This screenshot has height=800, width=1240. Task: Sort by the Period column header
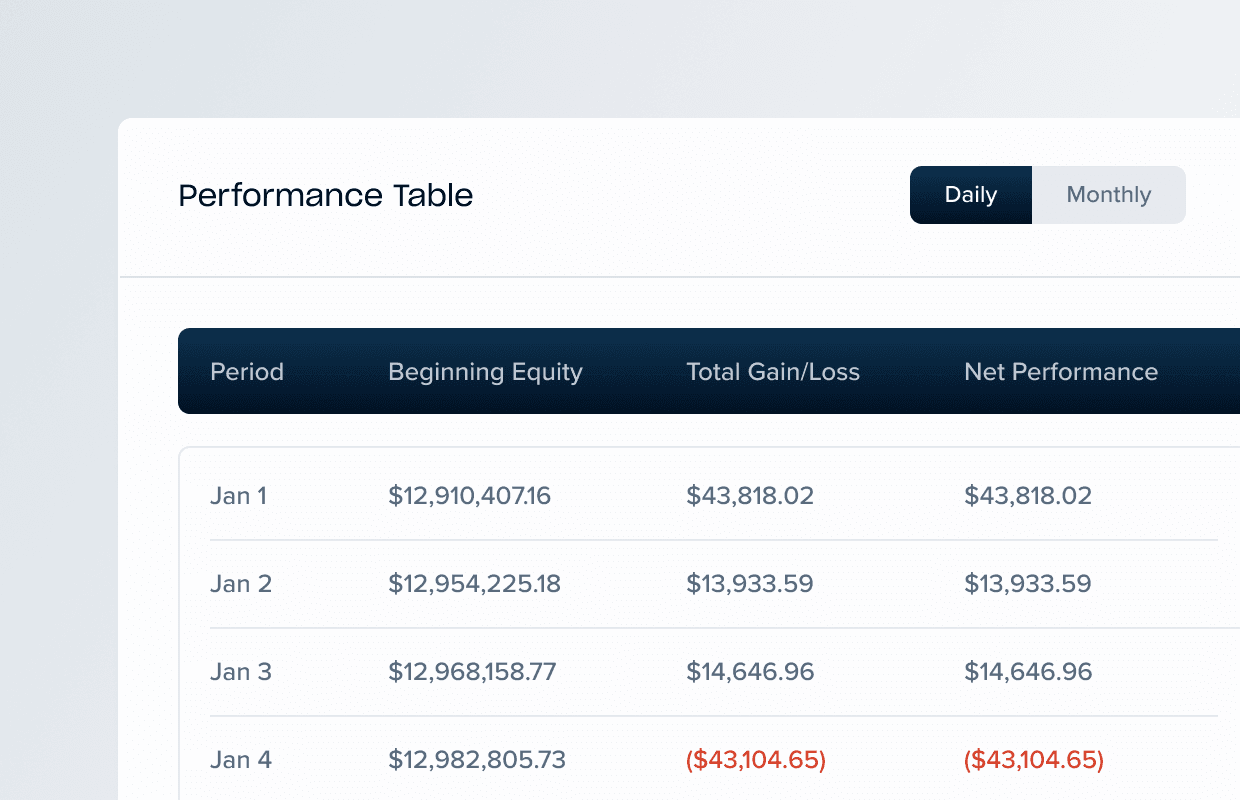coord(246,371)
